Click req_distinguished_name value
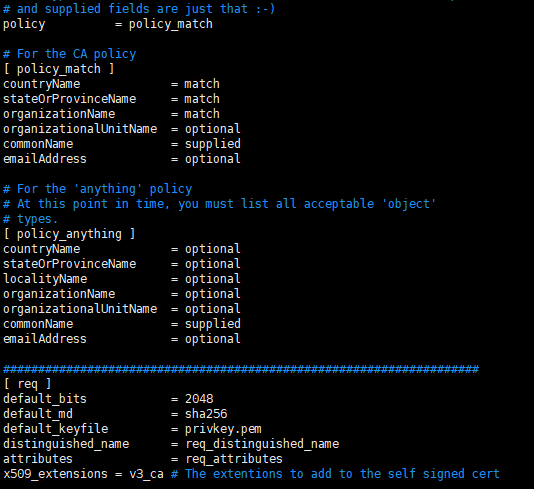The image size is (534, 489). pos(262,444)
